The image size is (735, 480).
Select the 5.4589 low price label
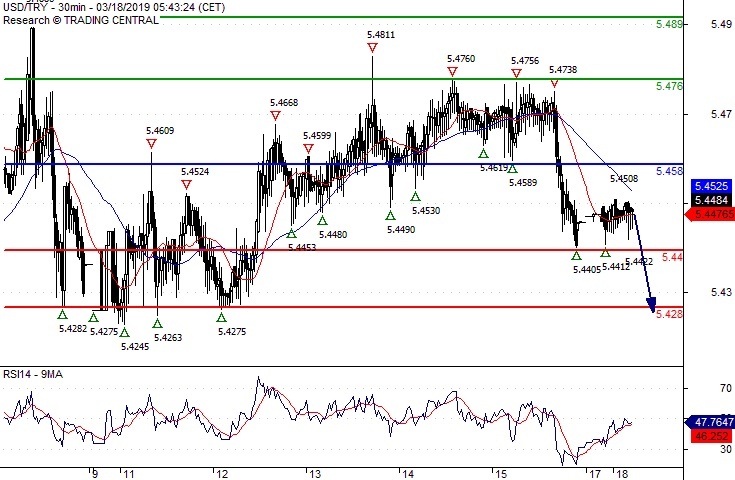523,182
